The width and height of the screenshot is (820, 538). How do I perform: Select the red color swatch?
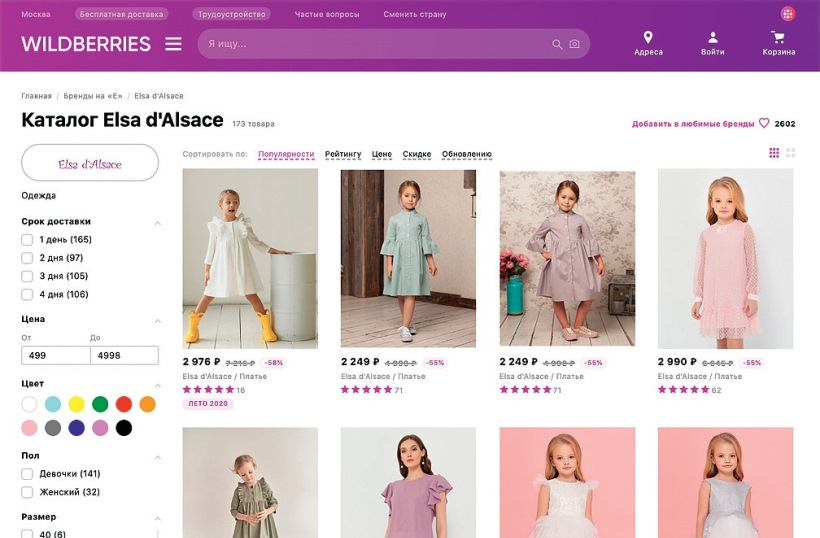124,404
